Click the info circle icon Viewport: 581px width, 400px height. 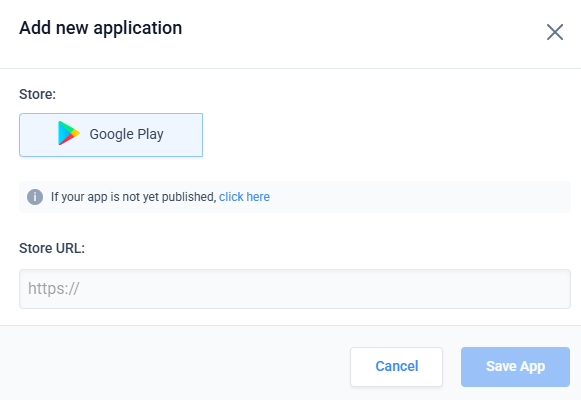35,197
